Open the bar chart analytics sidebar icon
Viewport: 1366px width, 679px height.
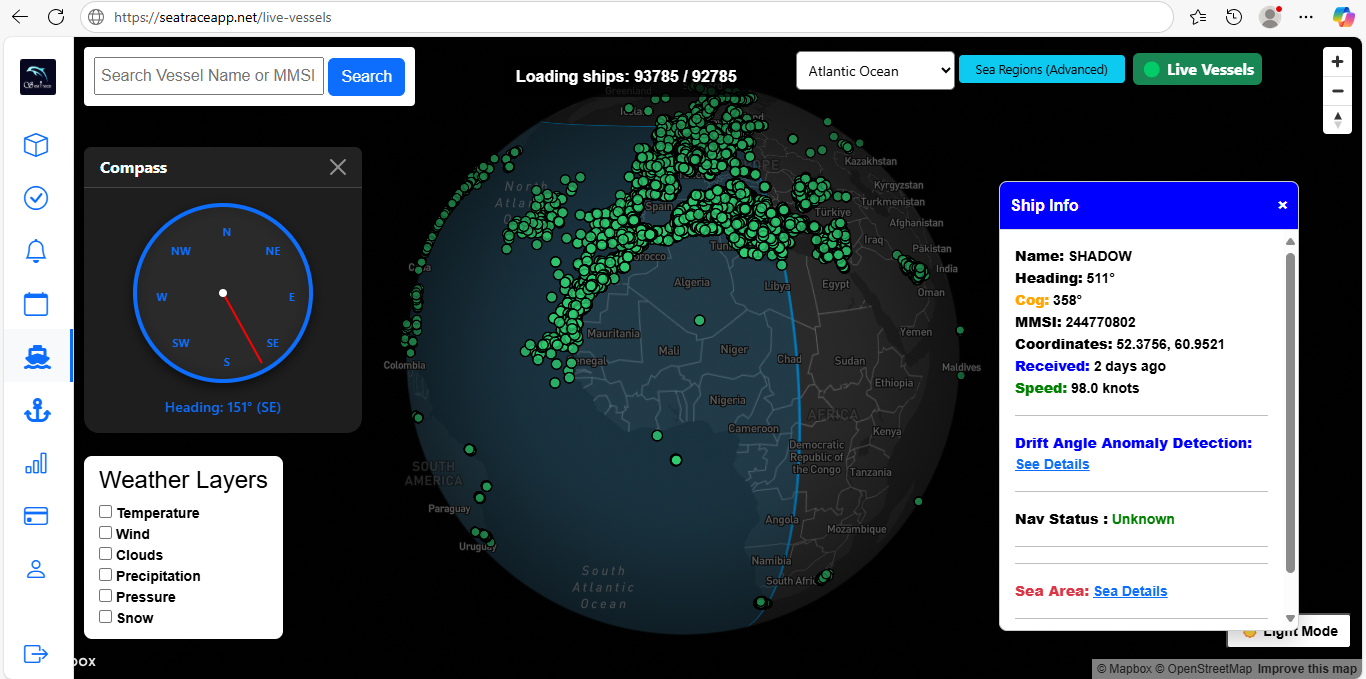(36, 463)
